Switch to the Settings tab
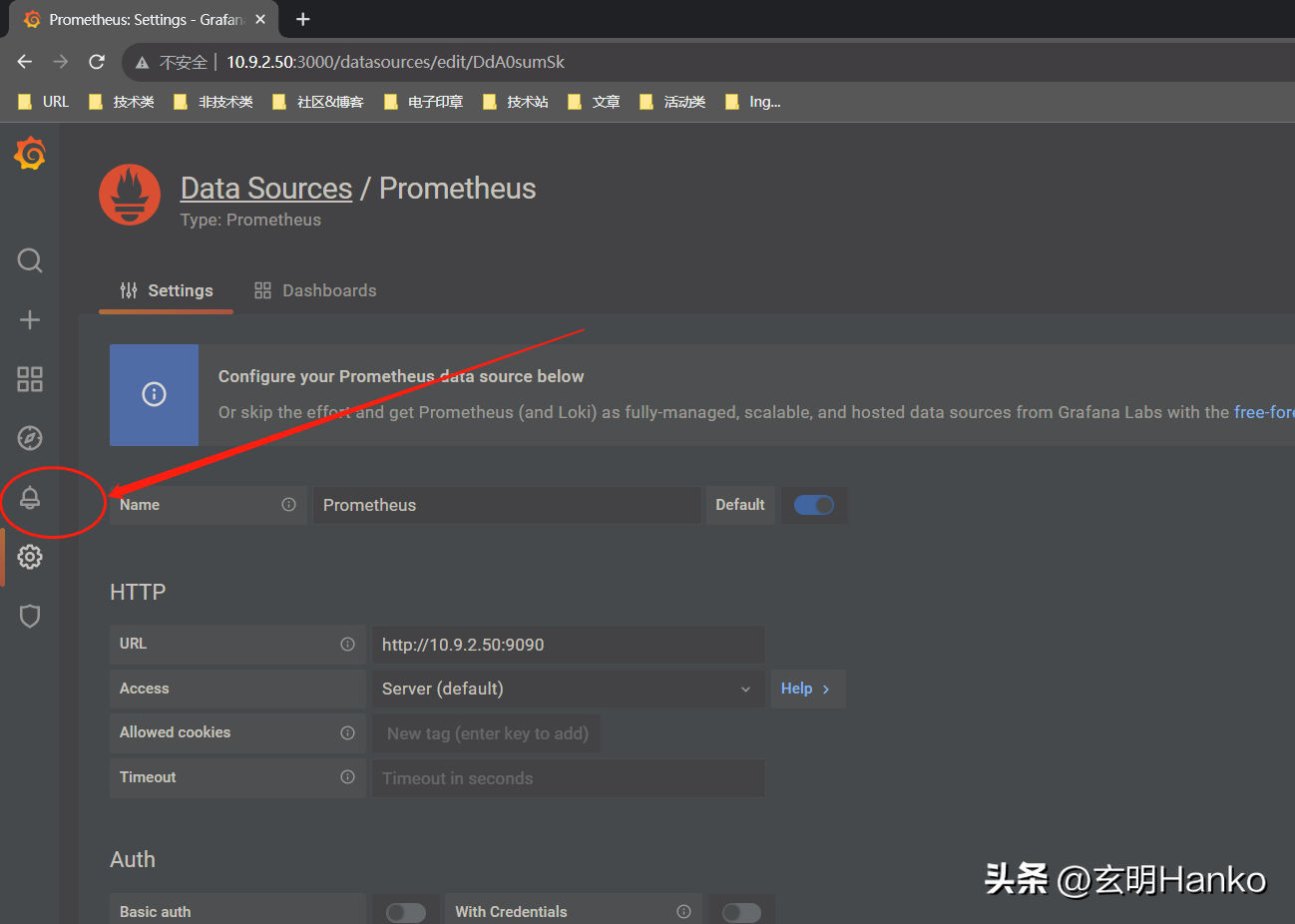The image size is (1295, 924). (x=166, y=290)
